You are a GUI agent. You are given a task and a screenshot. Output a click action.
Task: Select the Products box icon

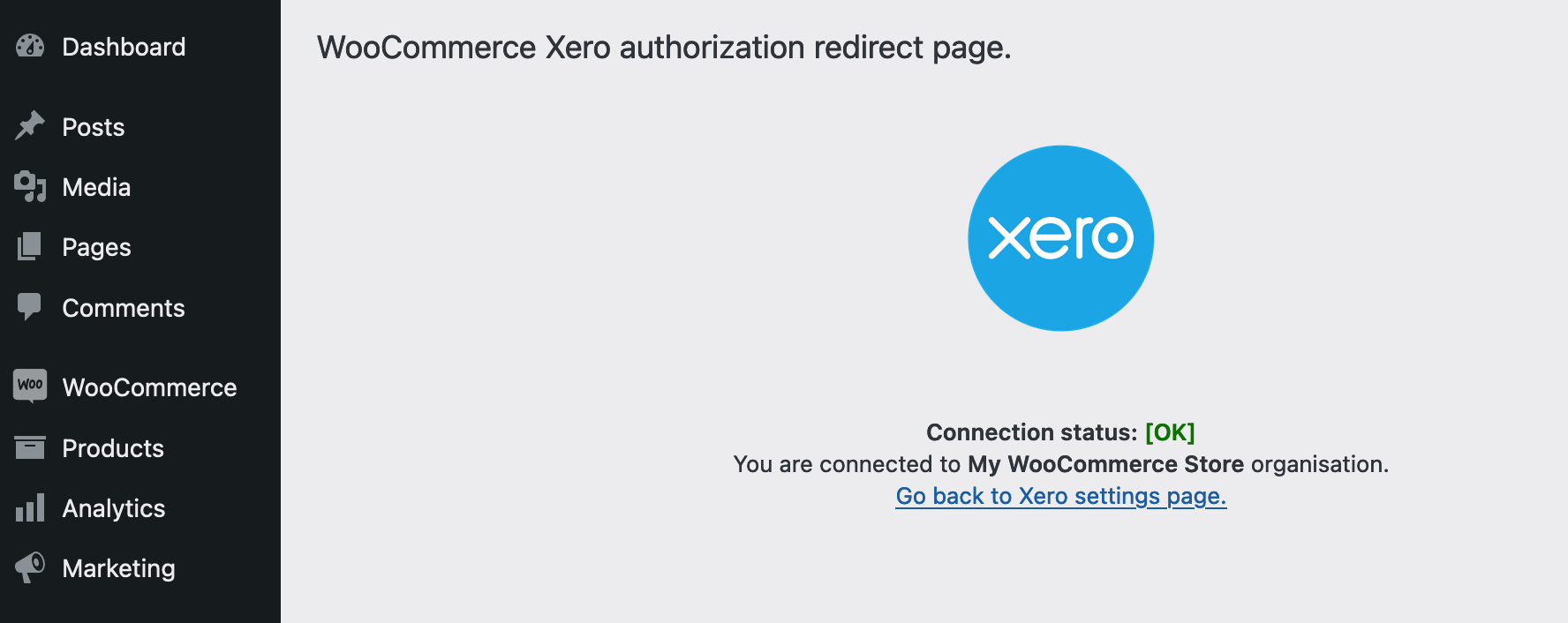tap(30, 447)
